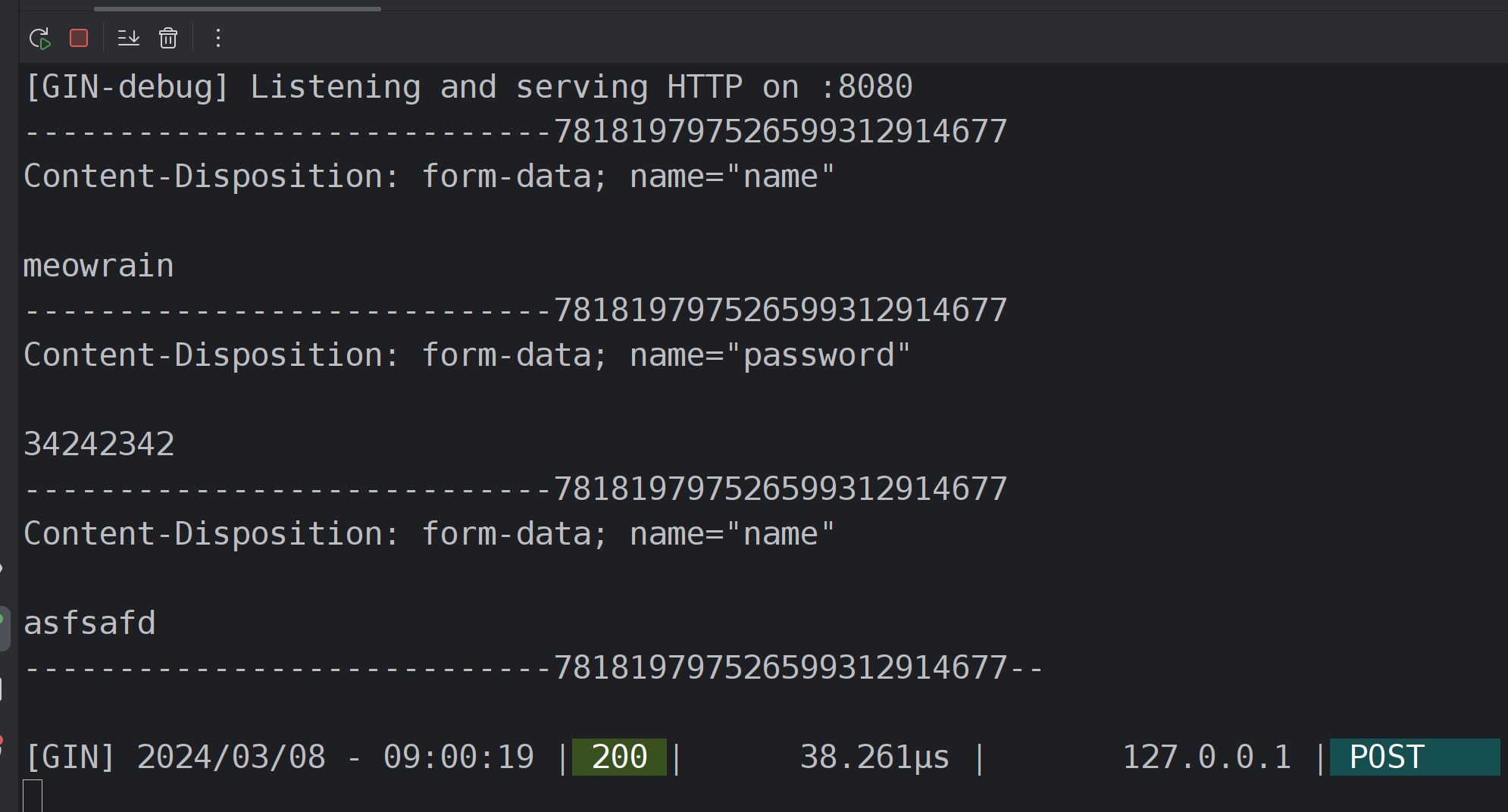Click the closing boundary line ending with dashes
Image resolution: width=1508 pixels, height=812 pixels.
533,667
